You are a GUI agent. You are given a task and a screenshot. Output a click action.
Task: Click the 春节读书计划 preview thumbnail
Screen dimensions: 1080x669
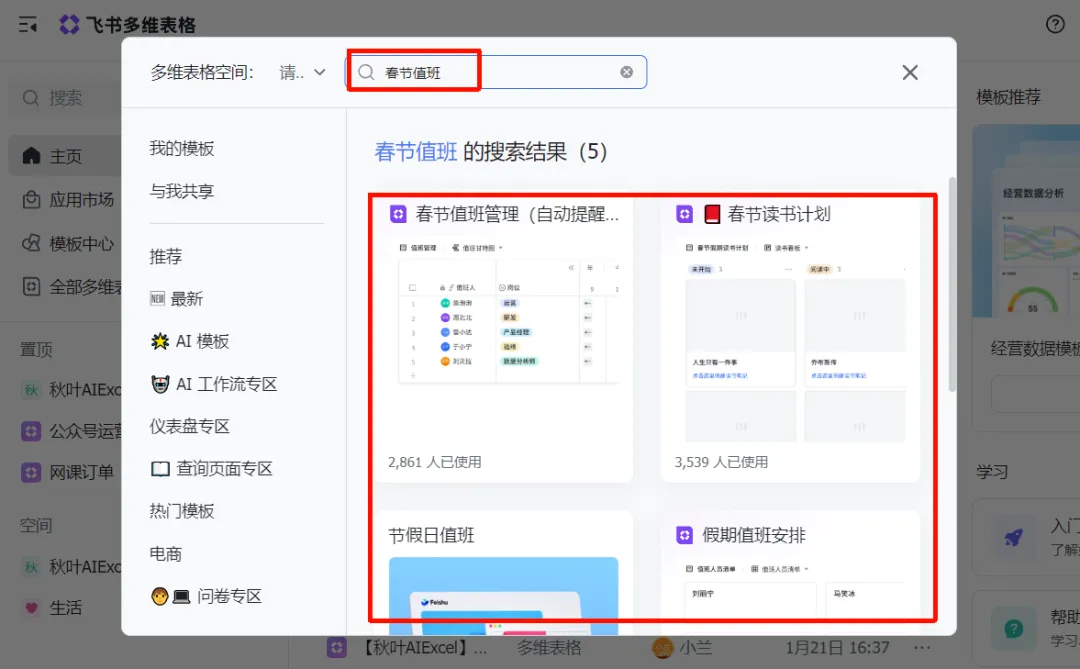click(794, 340)
